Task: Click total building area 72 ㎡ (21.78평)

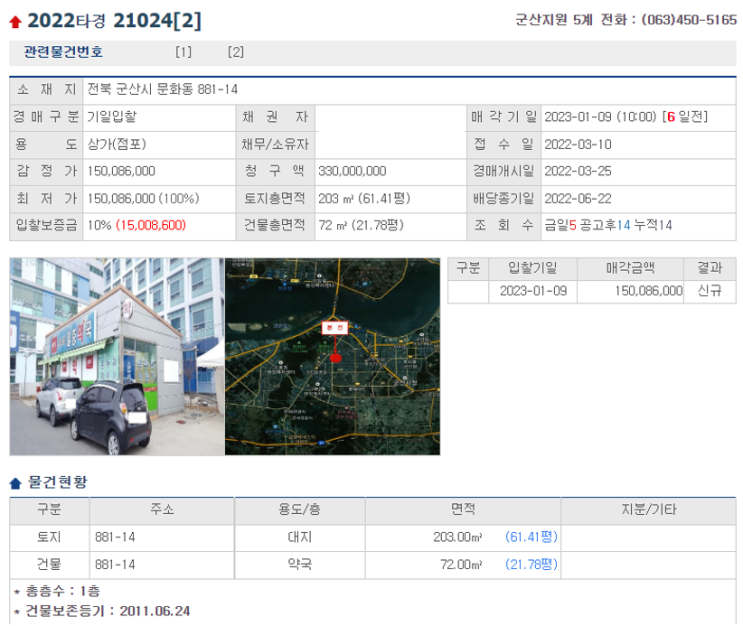Action: [361, 225]
